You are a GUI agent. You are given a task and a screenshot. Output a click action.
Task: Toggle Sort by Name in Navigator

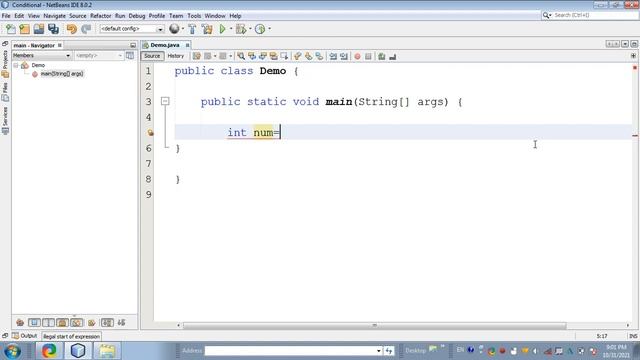pos(107,322)
